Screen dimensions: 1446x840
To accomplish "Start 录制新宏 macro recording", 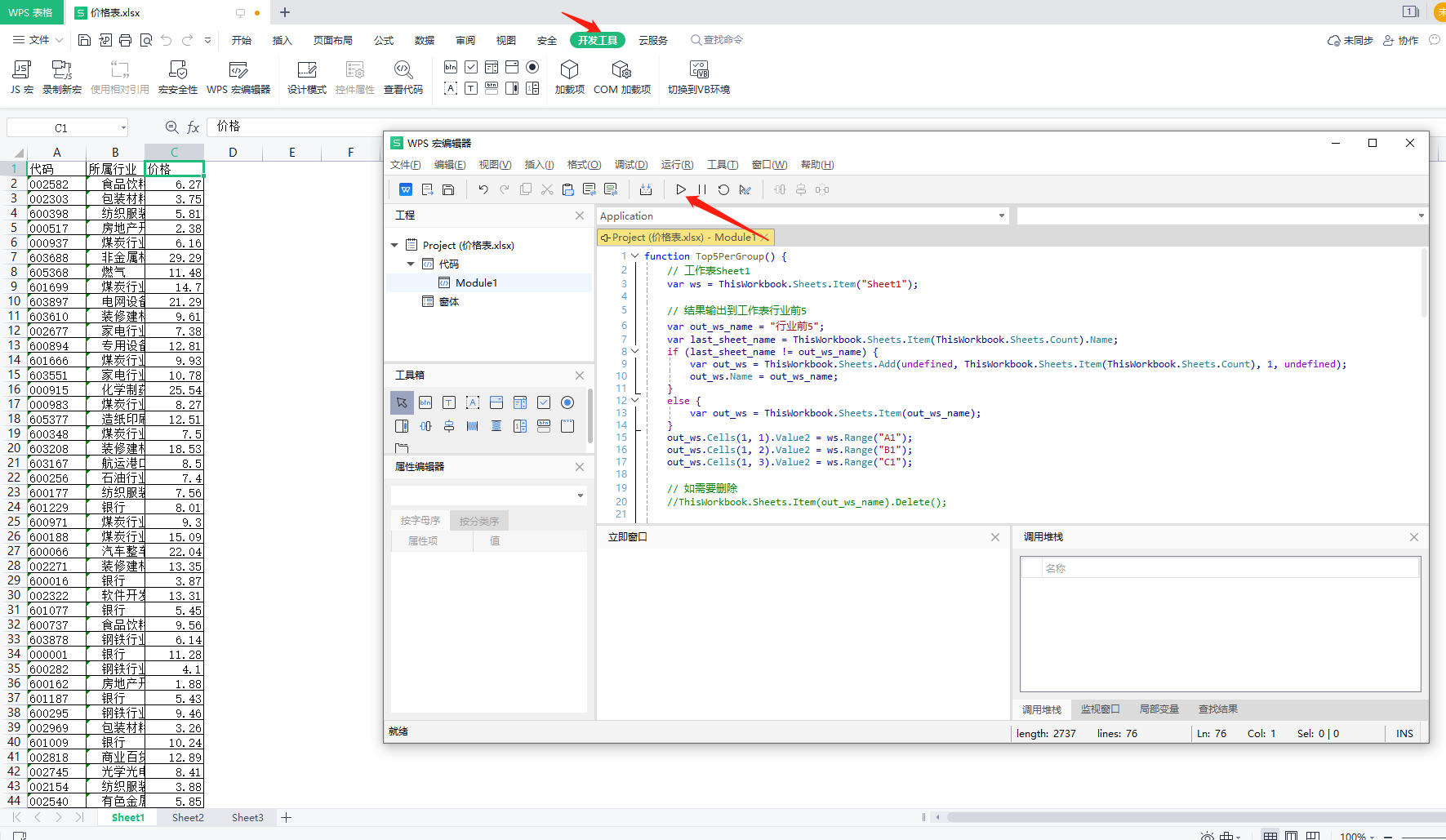I will [x=62, y=78].
